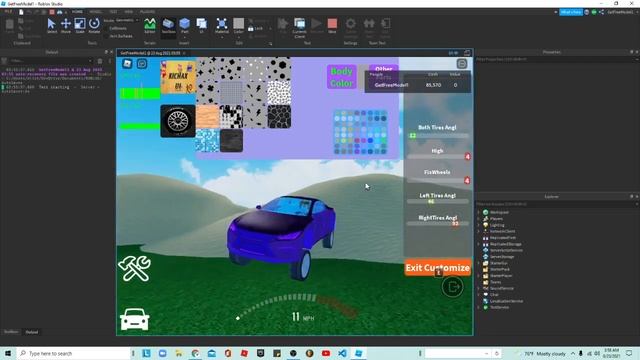Expand the ReplicatedStorage node
640x360 pixels.
coord(478,244)
